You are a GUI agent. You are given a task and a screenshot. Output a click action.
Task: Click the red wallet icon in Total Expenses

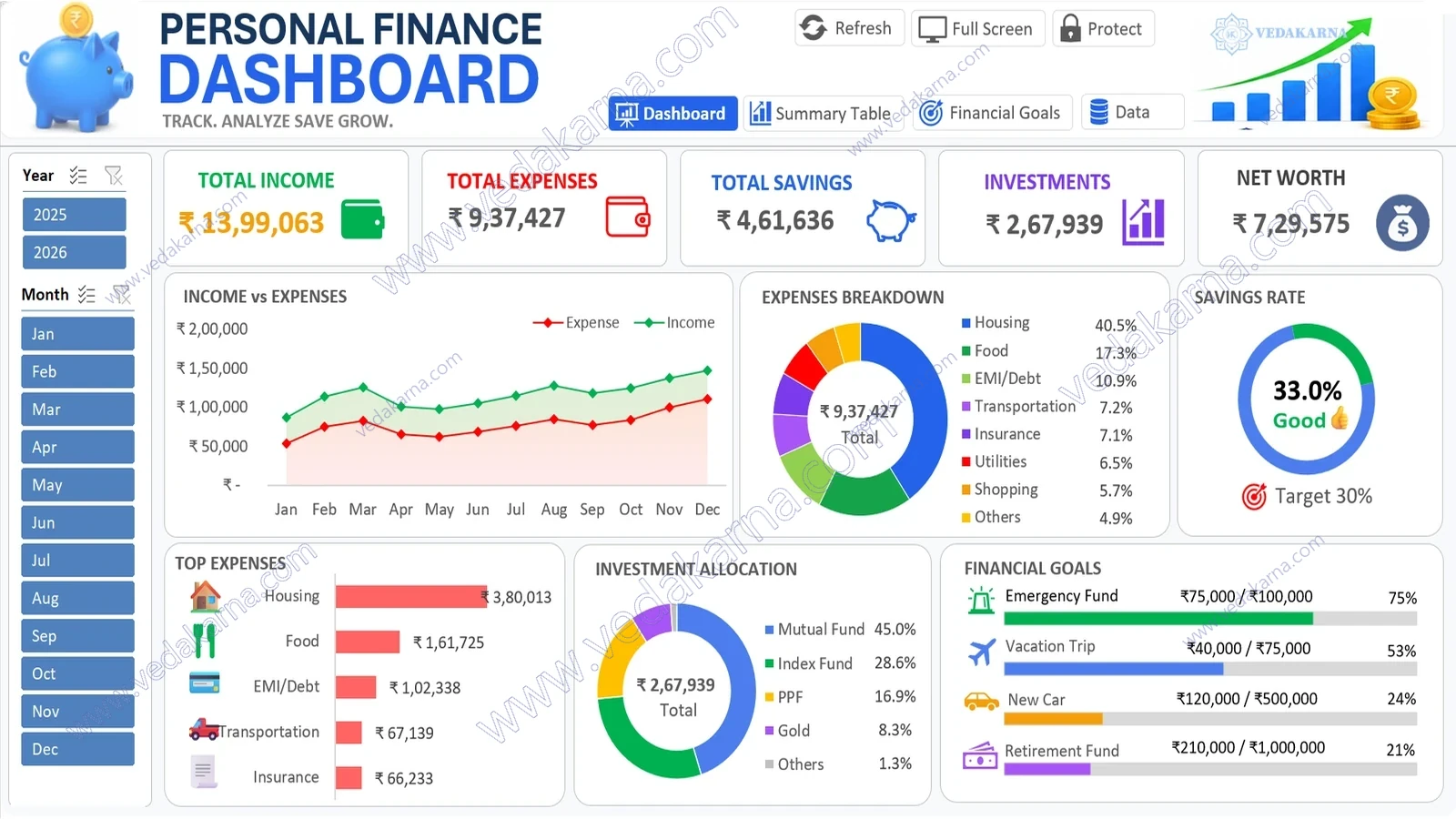coord(628,217)
